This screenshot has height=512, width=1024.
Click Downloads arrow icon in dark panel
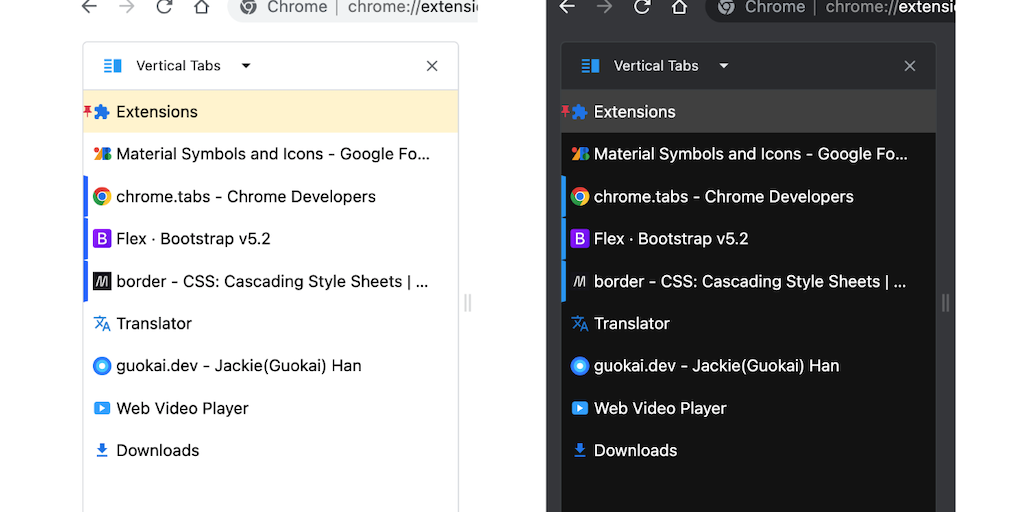[x=579, y=450]
